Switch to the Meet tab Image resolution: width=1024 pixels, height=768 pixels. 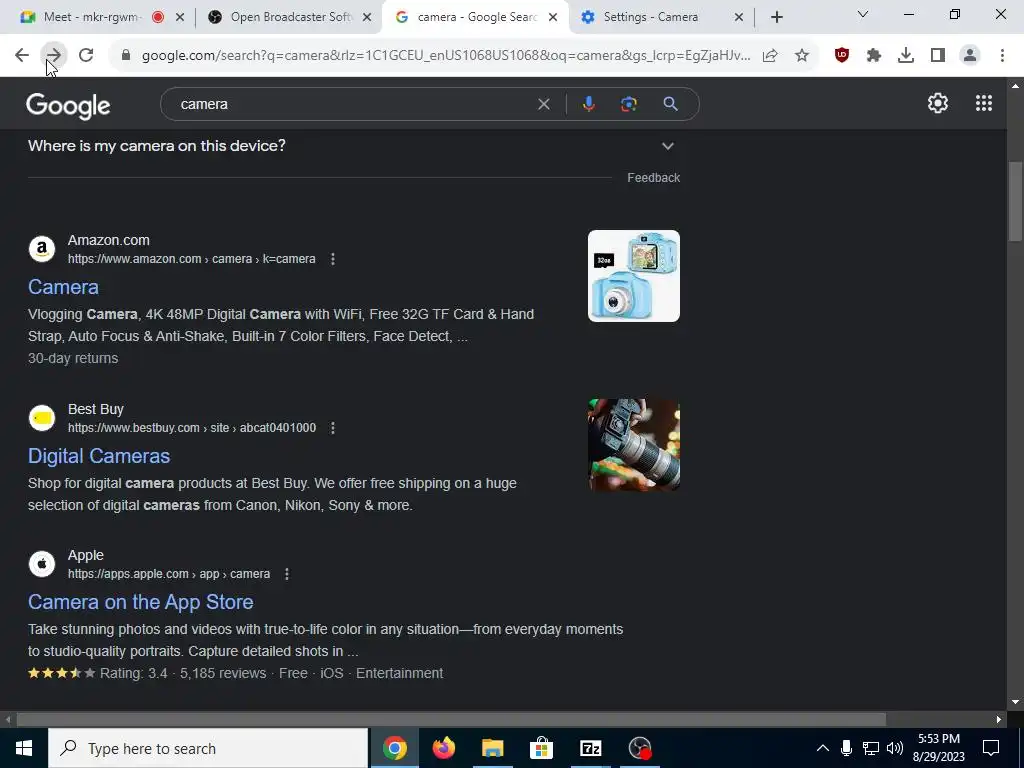pos(91,18)
